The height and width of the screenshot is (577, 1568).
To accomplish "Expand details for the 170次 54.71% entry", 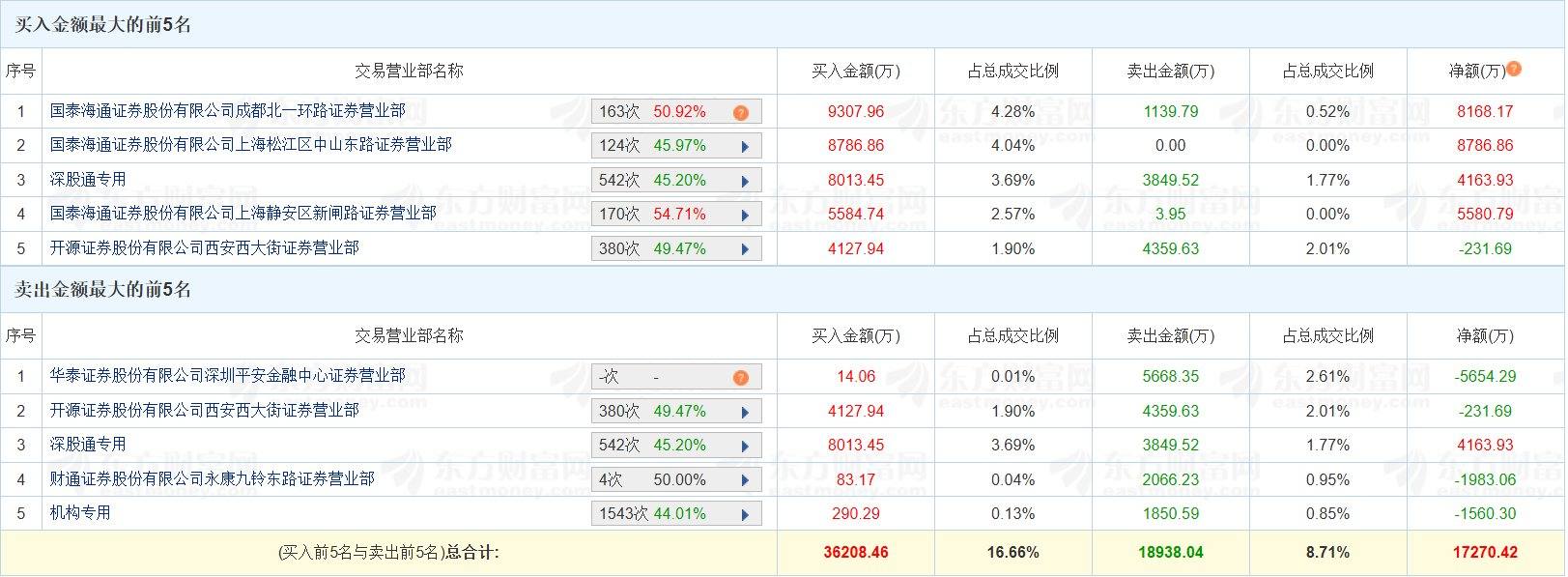I will (x=744, y=214).
